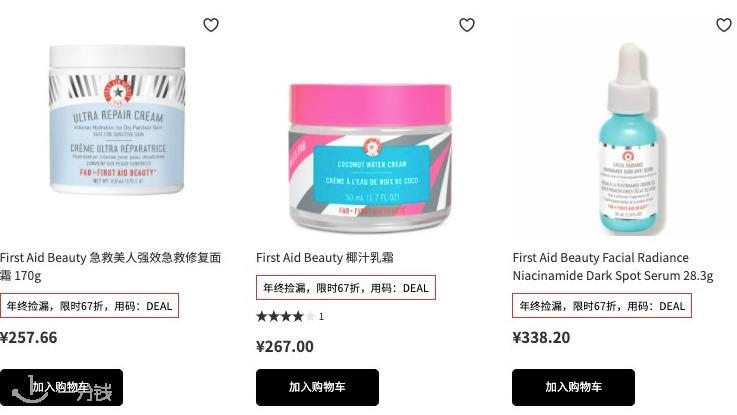Image resolution: width=737 pixels, height=415 pixels.
Task: Open First Aid Beauty 急救美人强效急救修复面霜 170g title
Action: click(110, 266)
